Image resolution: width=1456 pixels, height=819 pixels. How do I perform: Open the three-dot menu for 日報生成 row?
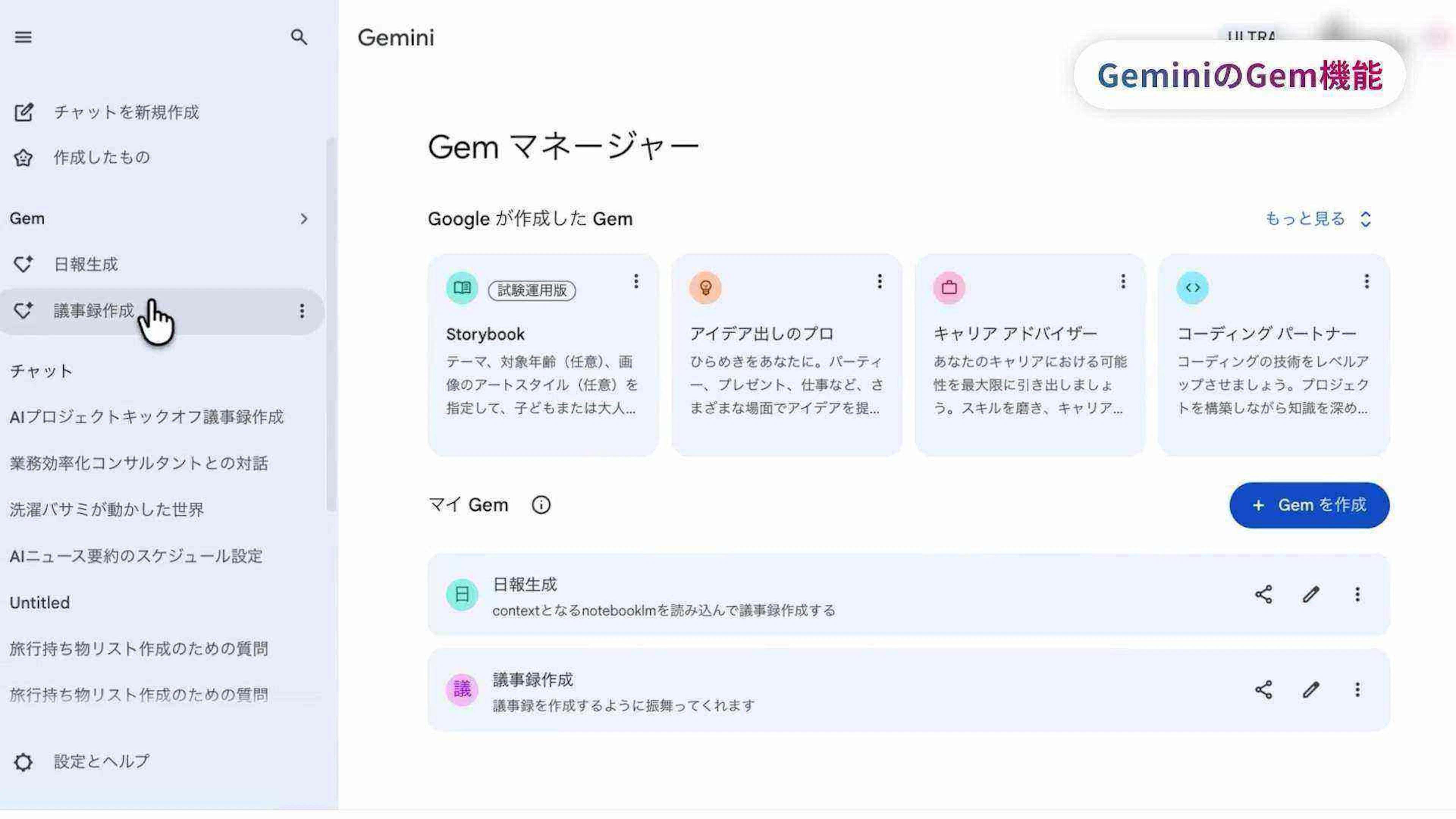click(1357, 595)
